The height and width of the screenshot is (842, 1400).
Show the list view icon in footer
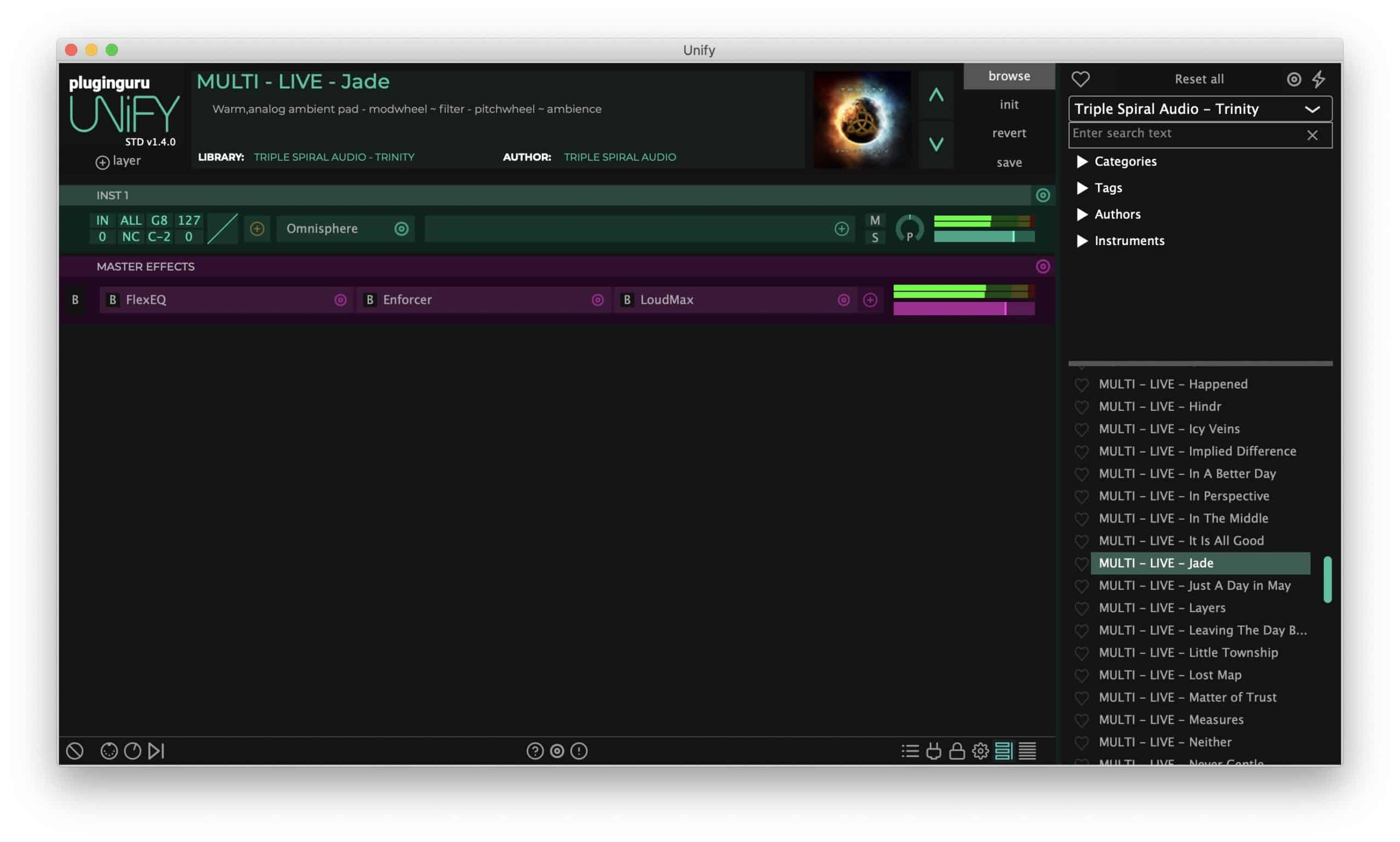pos(909,751)
